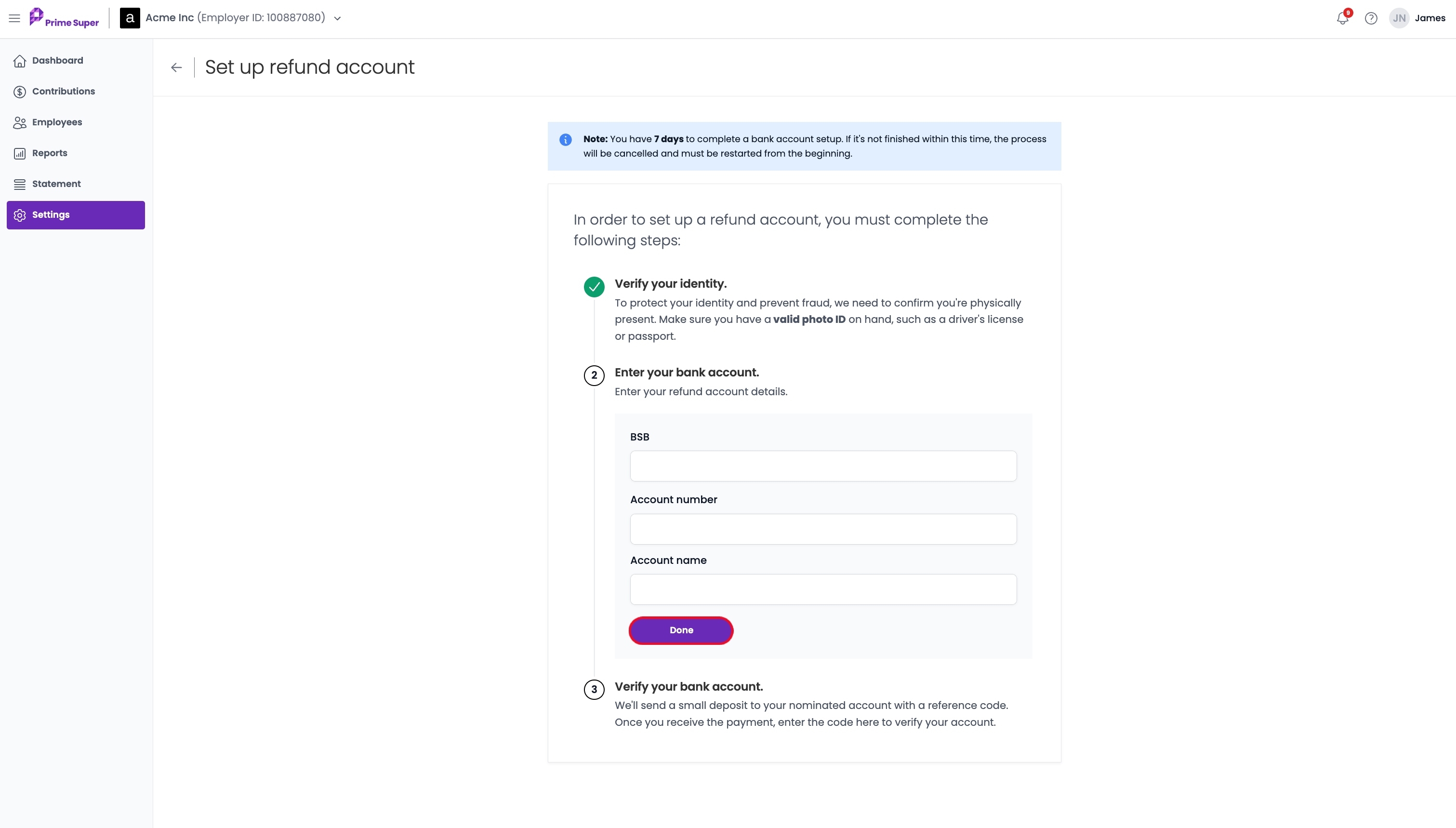Open the hamburger navigation menu
Image resolution: width=1456 pixels, height=828 pixels.
(15, 18)
